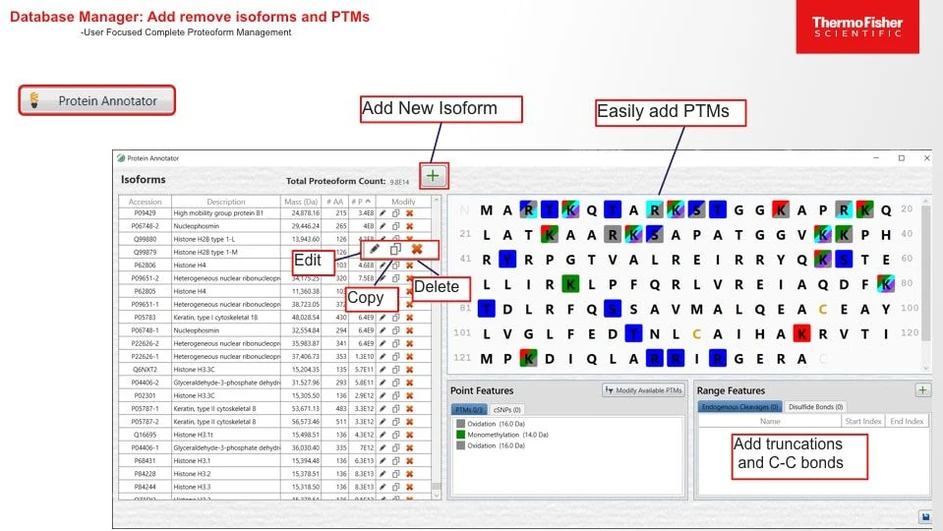This screenshot has height=531, width=943.
Task: Edit the P68431 Histone H3.1 isoform
Action: pyautogui.click(x=382, y=461)
